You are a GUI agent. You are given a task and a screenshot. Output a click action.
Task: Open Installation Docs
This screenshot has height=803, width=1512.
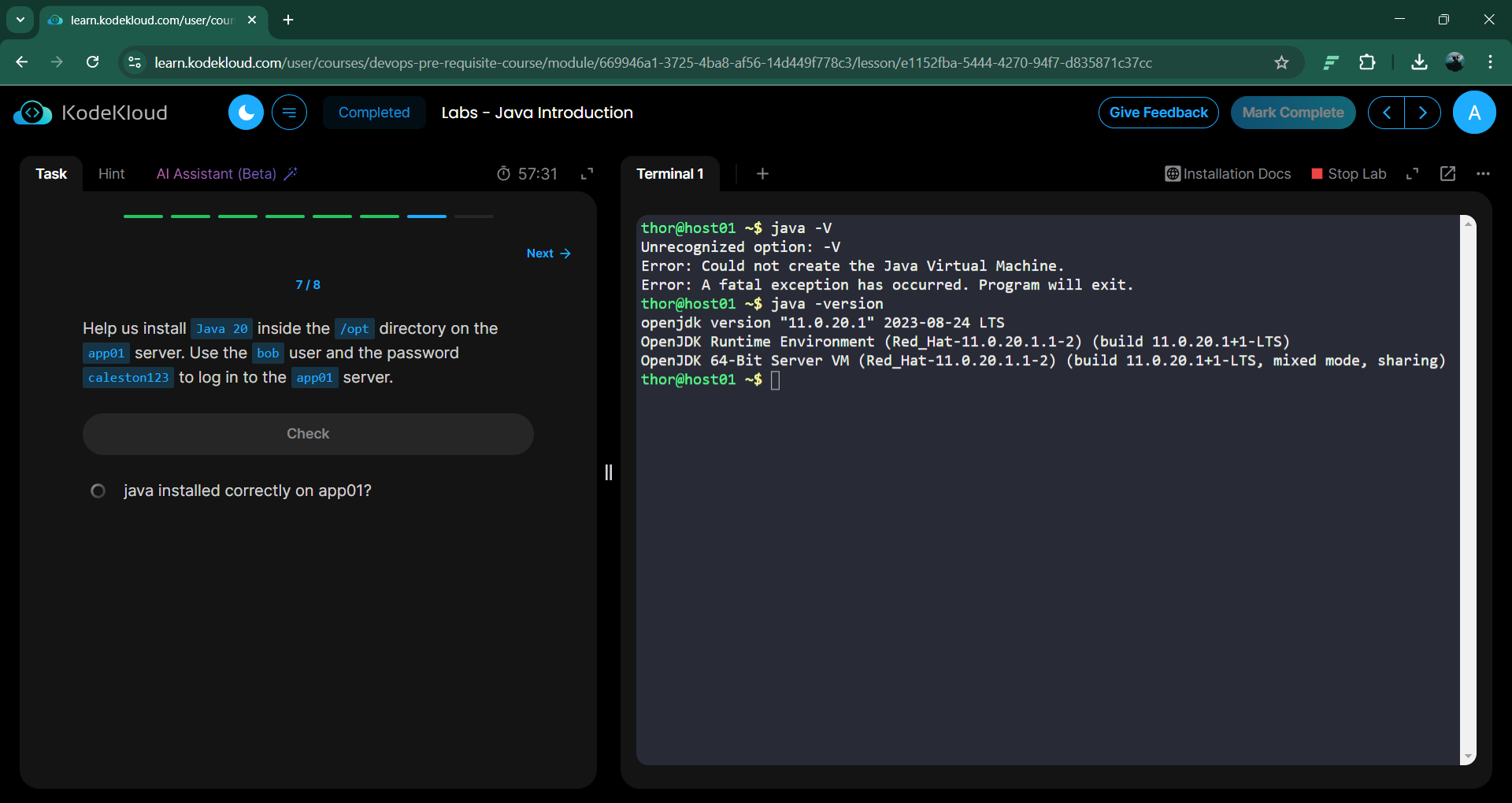coord(1228,174)
